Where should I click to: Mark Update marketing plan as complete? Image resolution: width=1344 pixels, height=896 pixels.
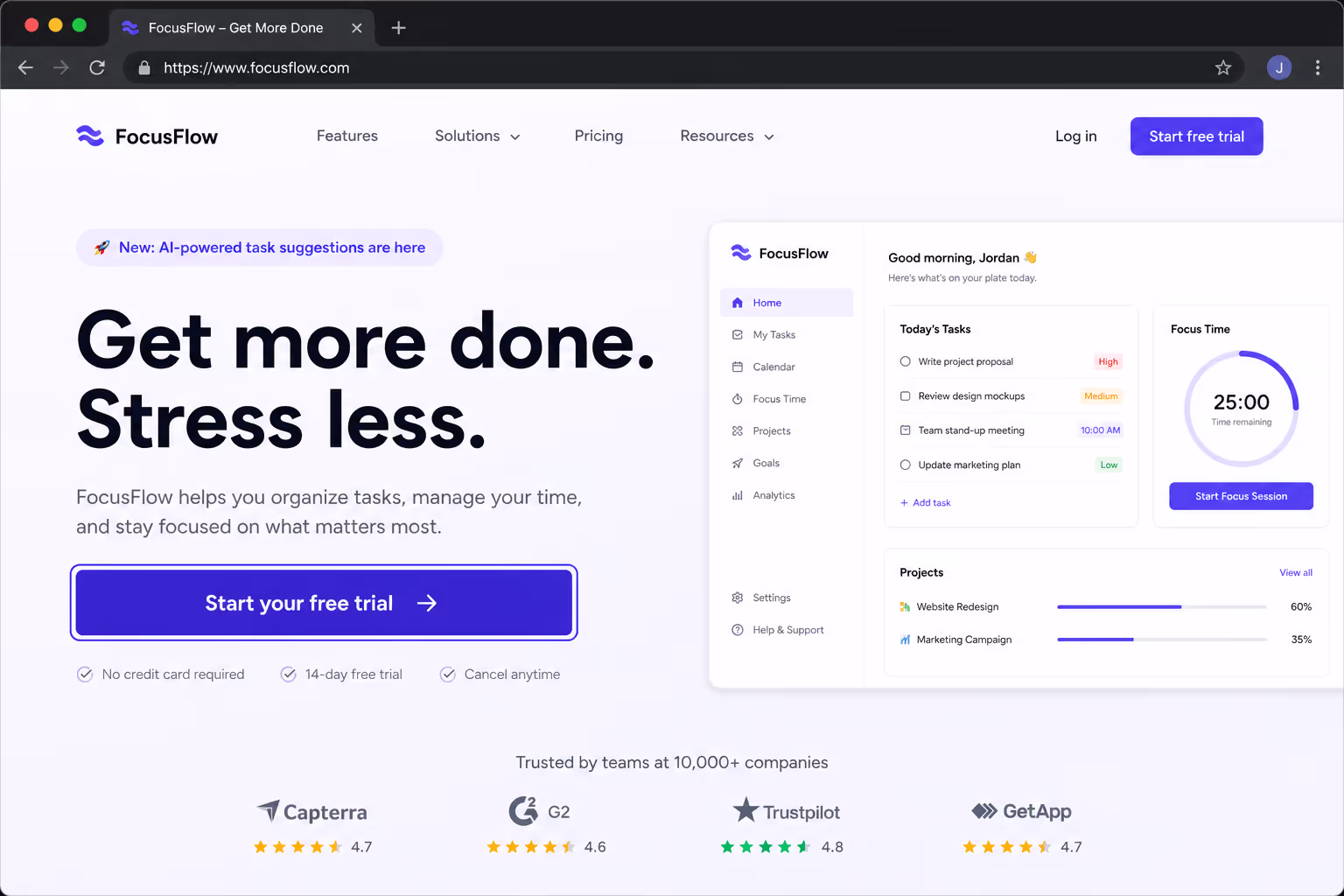click(x=905, y=465)
